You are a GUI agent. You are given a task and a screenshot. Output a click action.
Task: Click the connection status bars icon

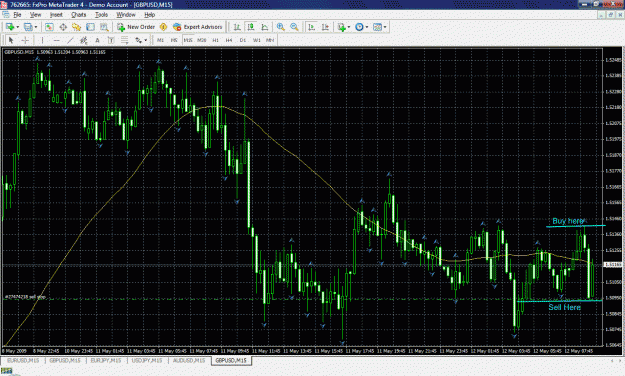[x=6, y=371]
